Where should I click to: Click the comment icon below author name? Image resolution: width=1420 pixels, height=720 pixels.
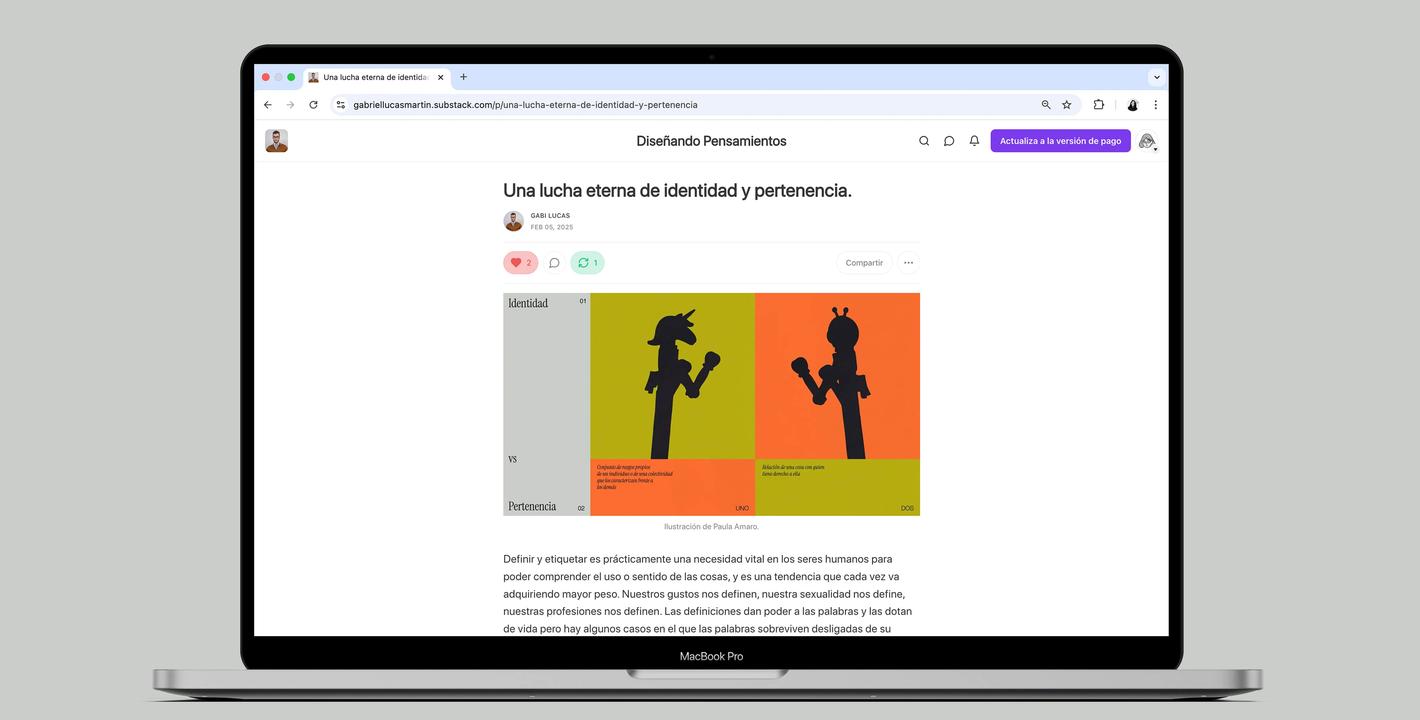554,263
